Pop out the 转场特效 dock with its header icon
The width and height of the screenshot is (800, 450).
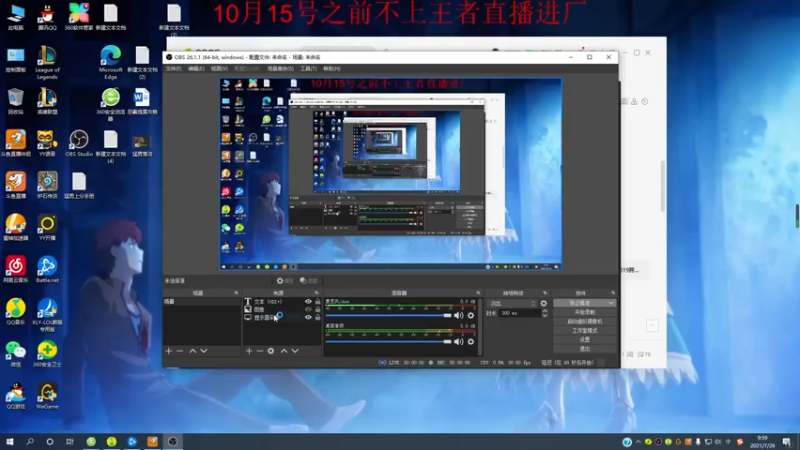click(545, 293)
